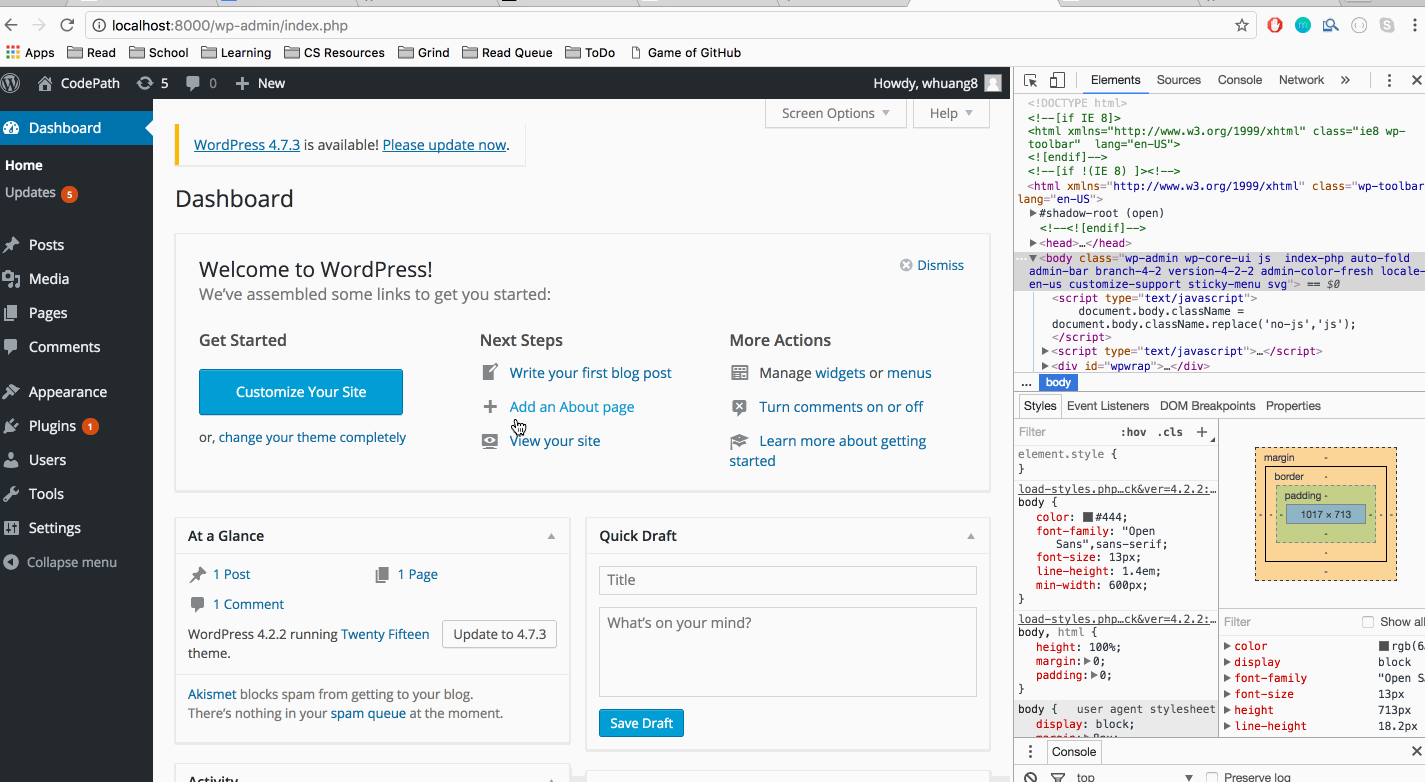
Task: Click the What's on your mind textarea
Action: (x=788, y=652)
